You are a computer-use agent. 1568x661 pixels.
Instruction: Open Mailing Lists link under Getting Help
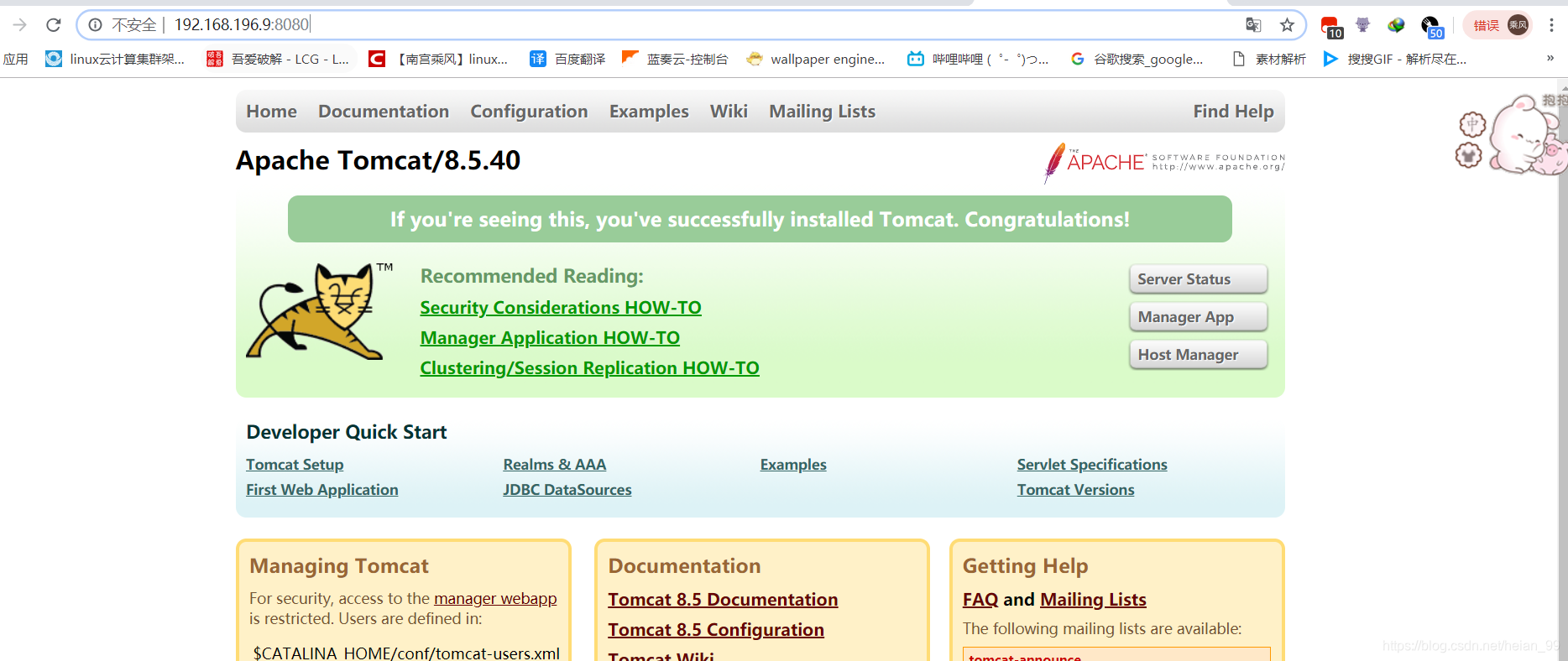coord(1093,600)
